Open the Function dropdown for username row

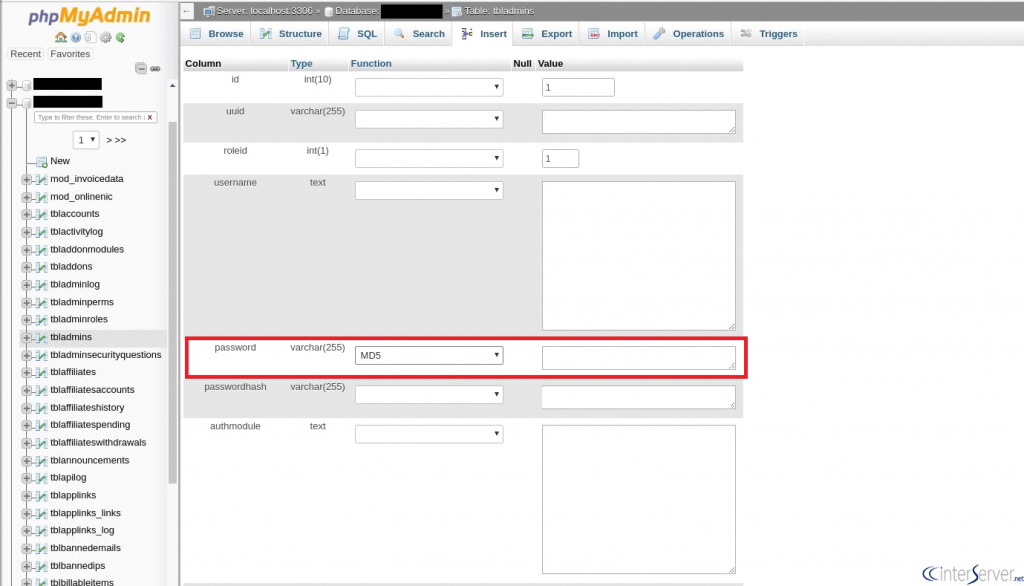[x=429, y=190]
